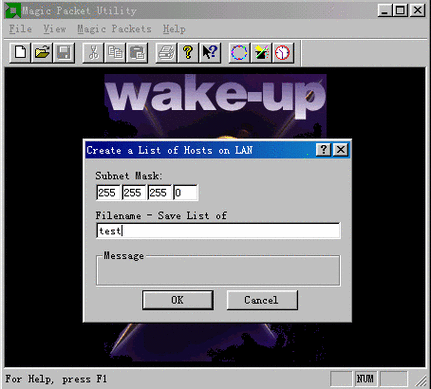Close the Create a List of Hosts dialog

point(341,150)
